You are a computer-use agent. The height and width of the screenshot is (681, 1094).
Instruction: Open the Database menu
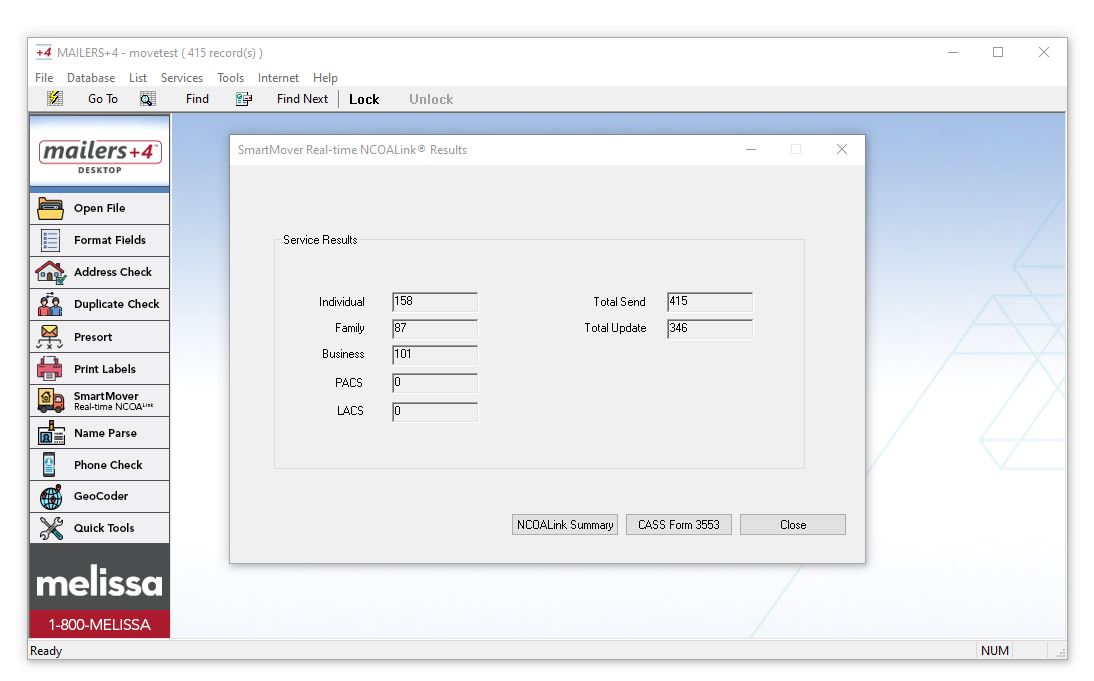tap(91, 78)
